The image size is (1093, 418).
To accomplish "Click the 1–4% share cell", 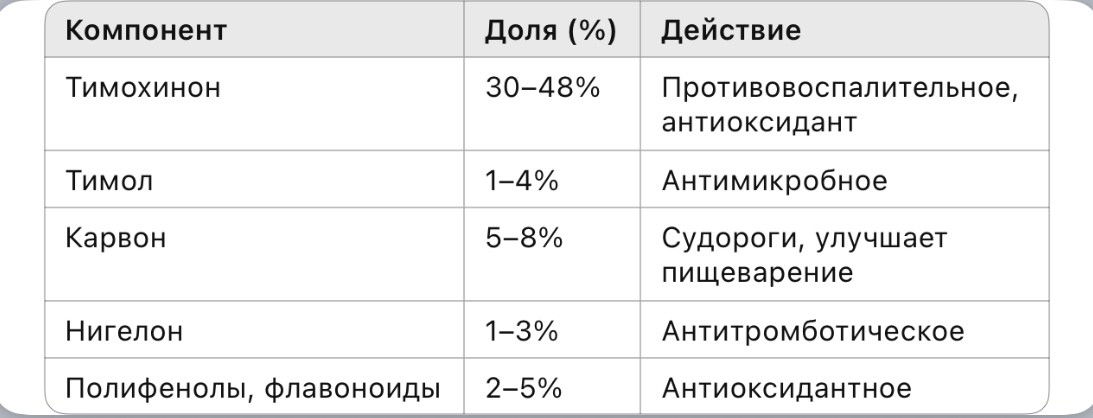I will pos(552,179).
